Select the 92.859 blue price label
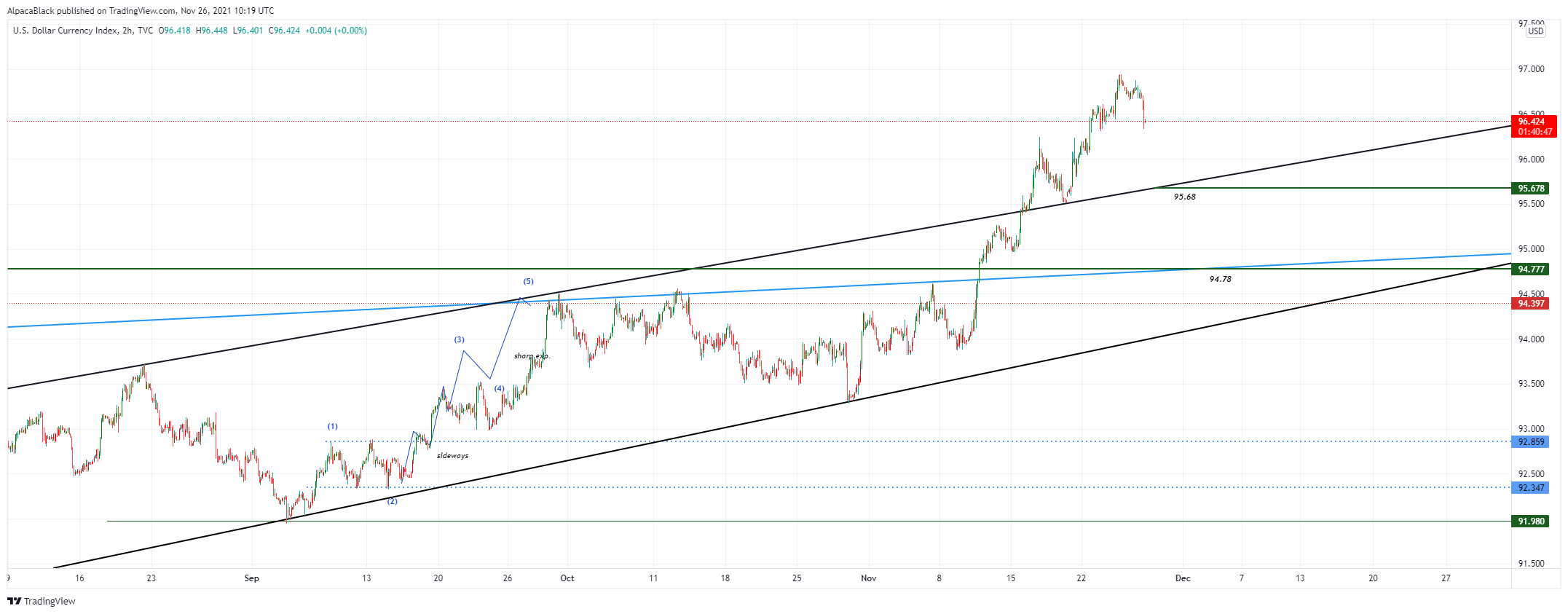Image resolution: width=1568 pixels, height=614 pixels. 1531,442
